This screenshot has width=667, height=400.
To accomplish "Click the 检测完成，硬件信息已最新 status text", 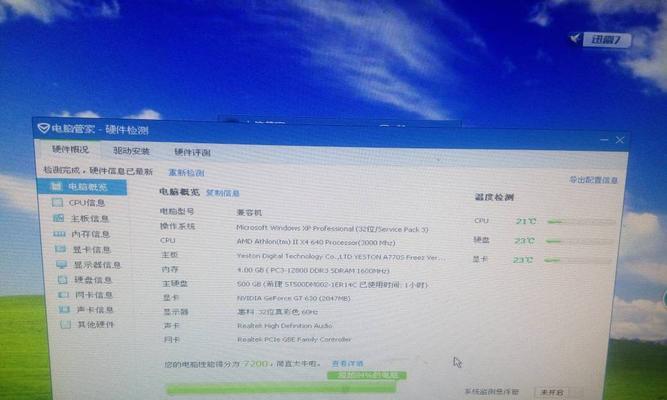I will tap(97, 171).
